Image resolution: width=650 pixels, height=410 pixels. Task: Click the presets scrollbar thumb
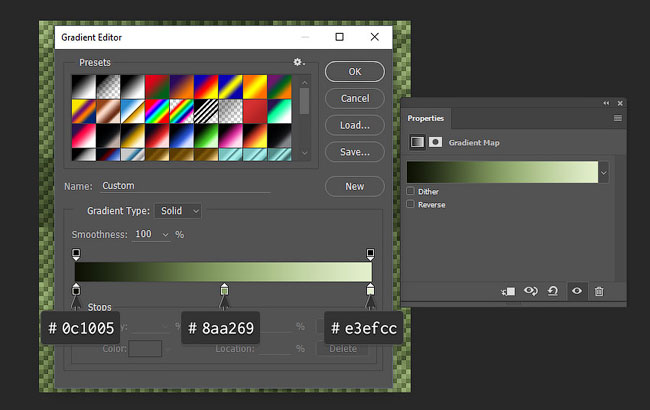(x=304, y=101)
